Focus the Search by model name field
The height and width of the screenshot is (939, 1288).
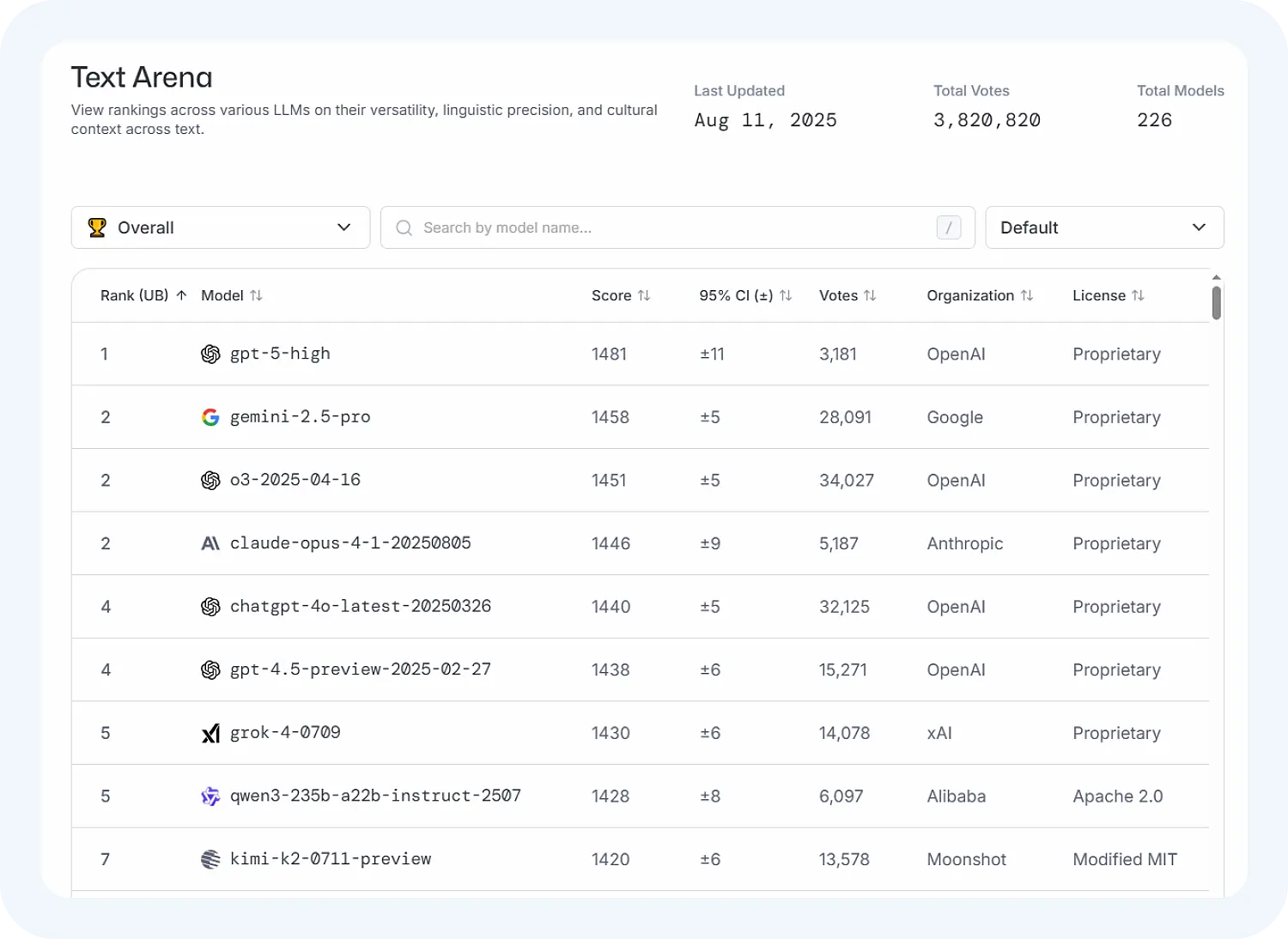pyautogui.click(x=670, y=227)
